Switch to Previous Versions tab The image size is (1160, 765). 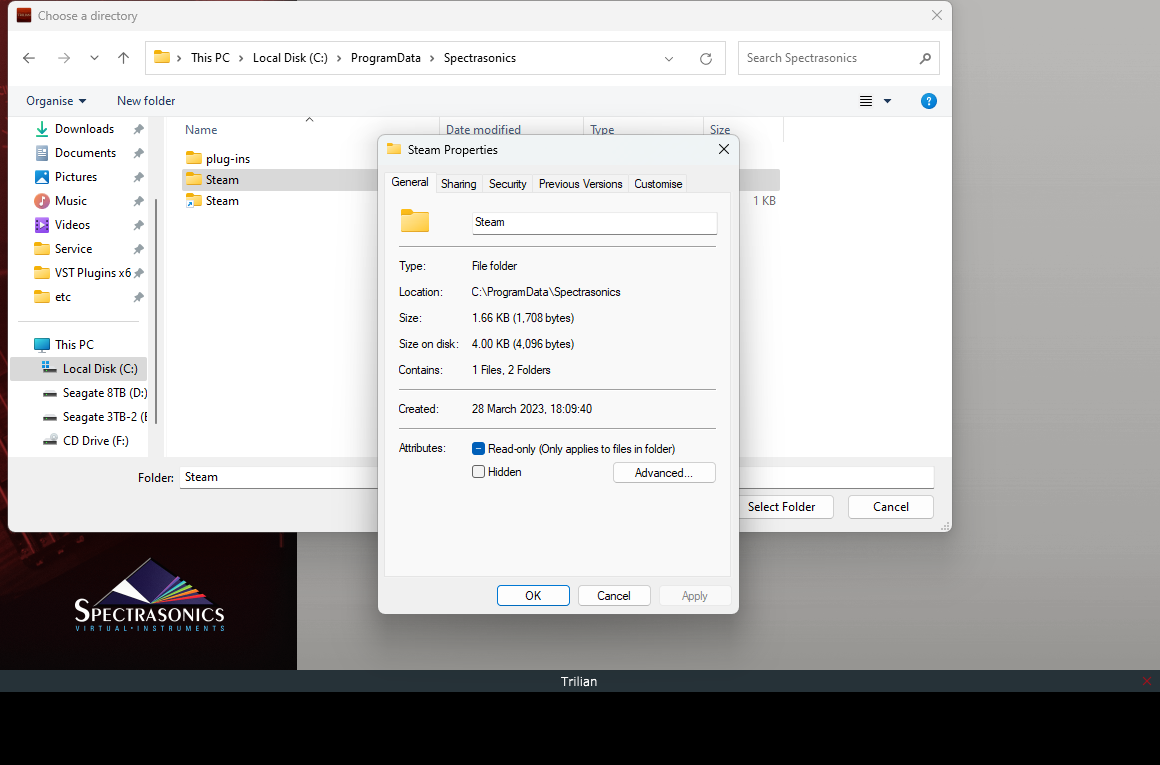point(581,183)
